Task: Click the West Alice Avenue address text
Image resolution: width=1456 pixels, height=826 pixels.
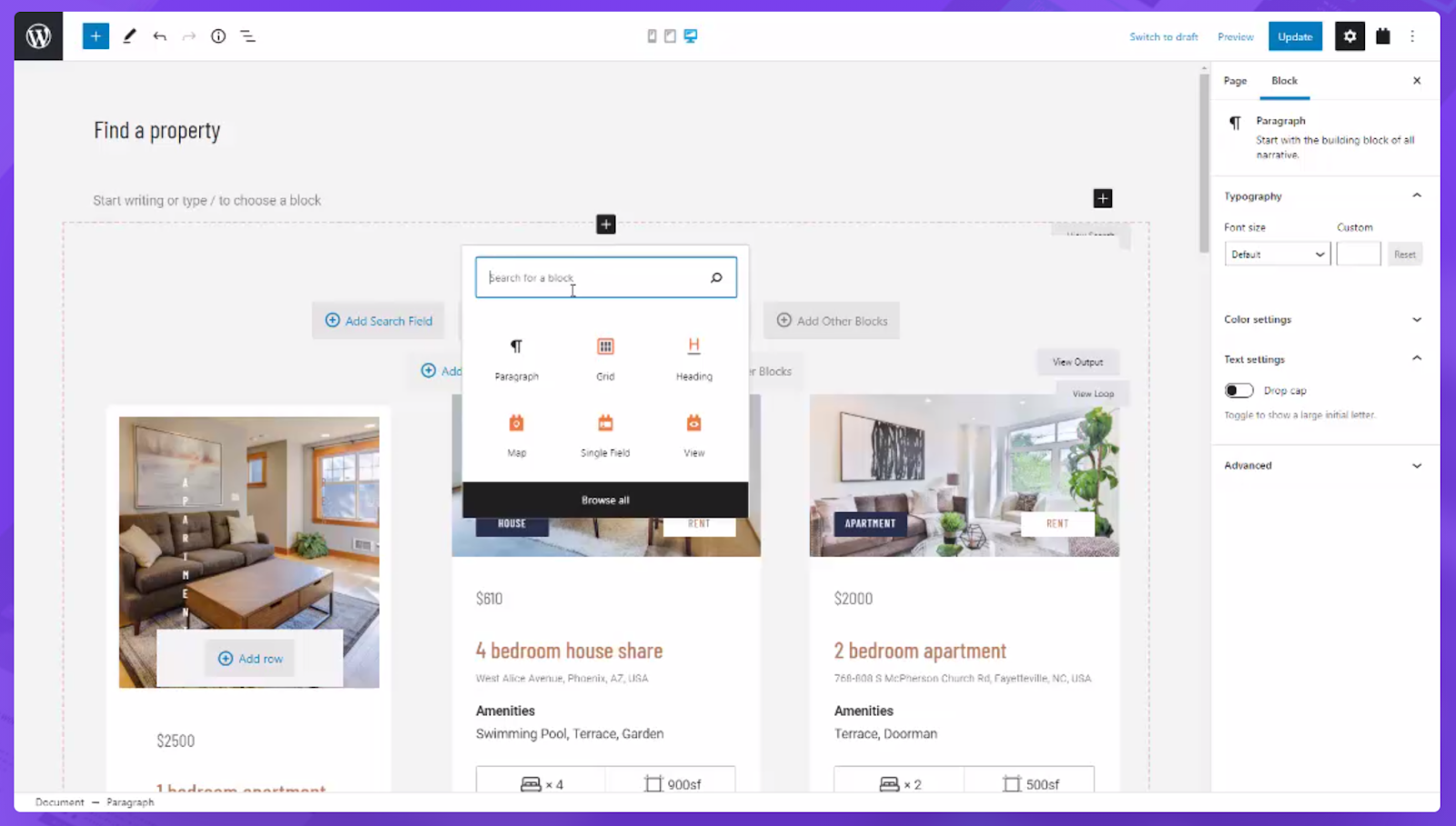Action: (x=561, y=679)
